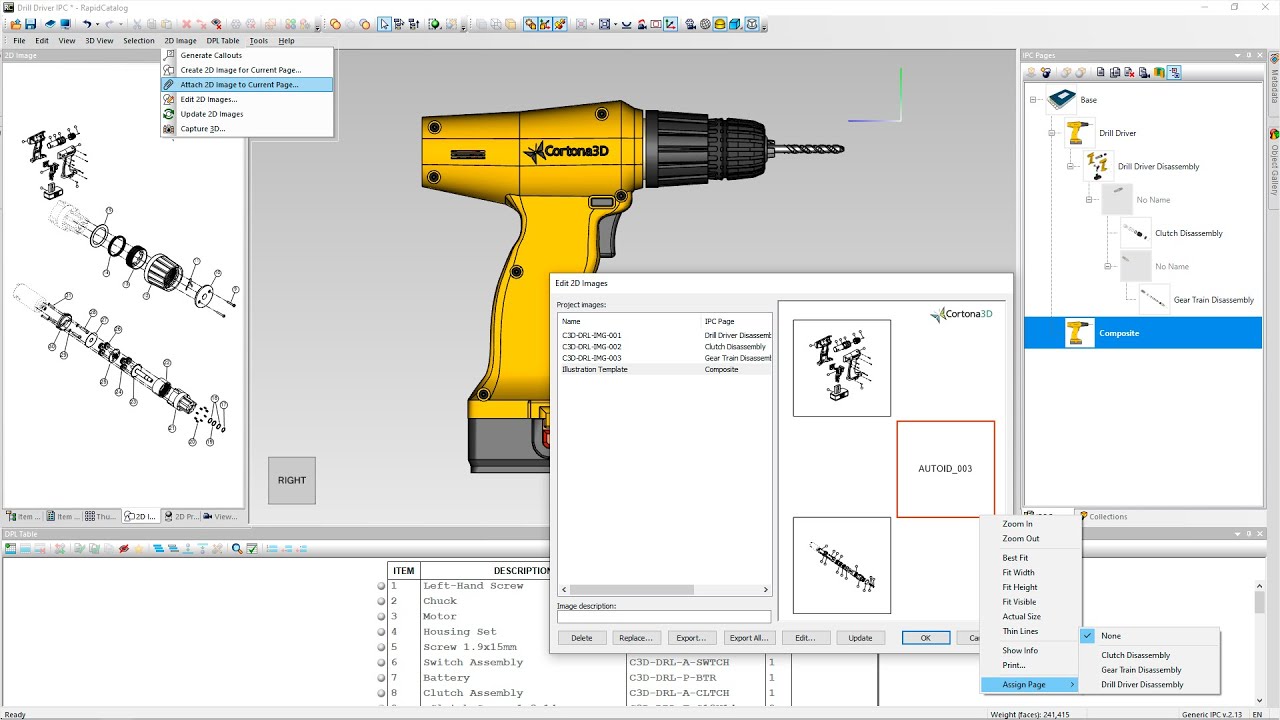Viewport: 1280px width, 720px height.
Task: Click the RIGHT view cube in the 3D viewport
Action: click(291, 480)
